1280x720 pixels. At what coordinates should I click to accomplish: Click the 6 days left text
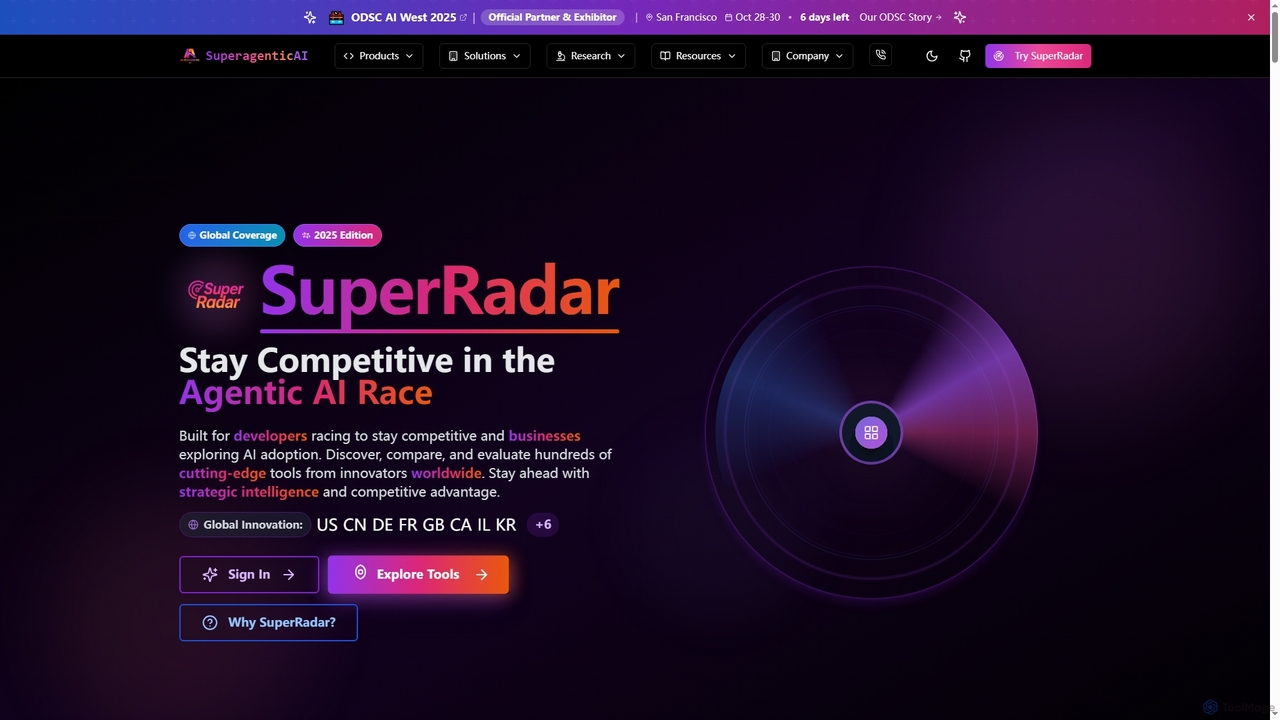pos(824,17)
